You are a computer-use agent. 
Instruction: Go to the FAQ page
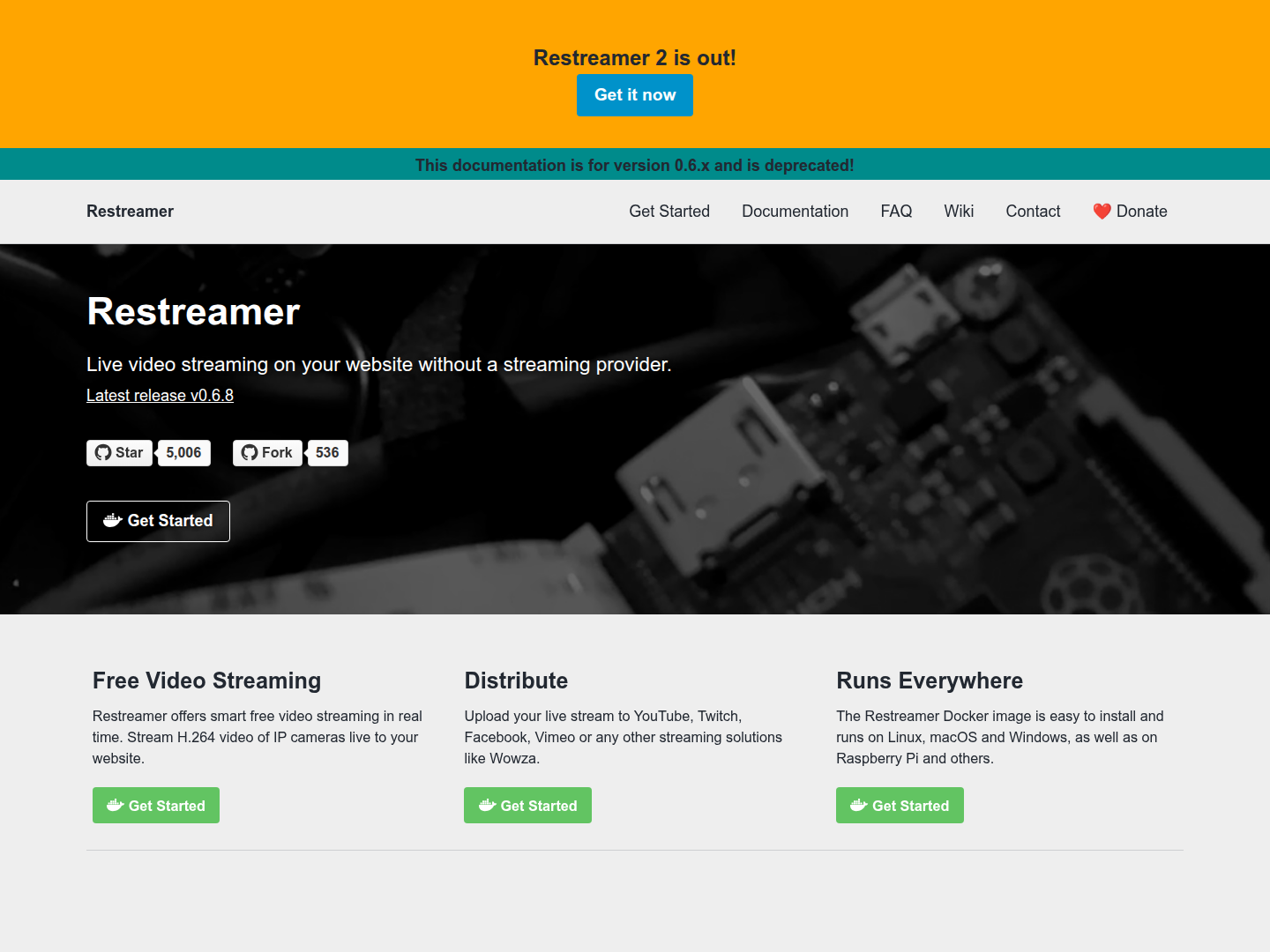pyautogui.click(x=896, y=212)
